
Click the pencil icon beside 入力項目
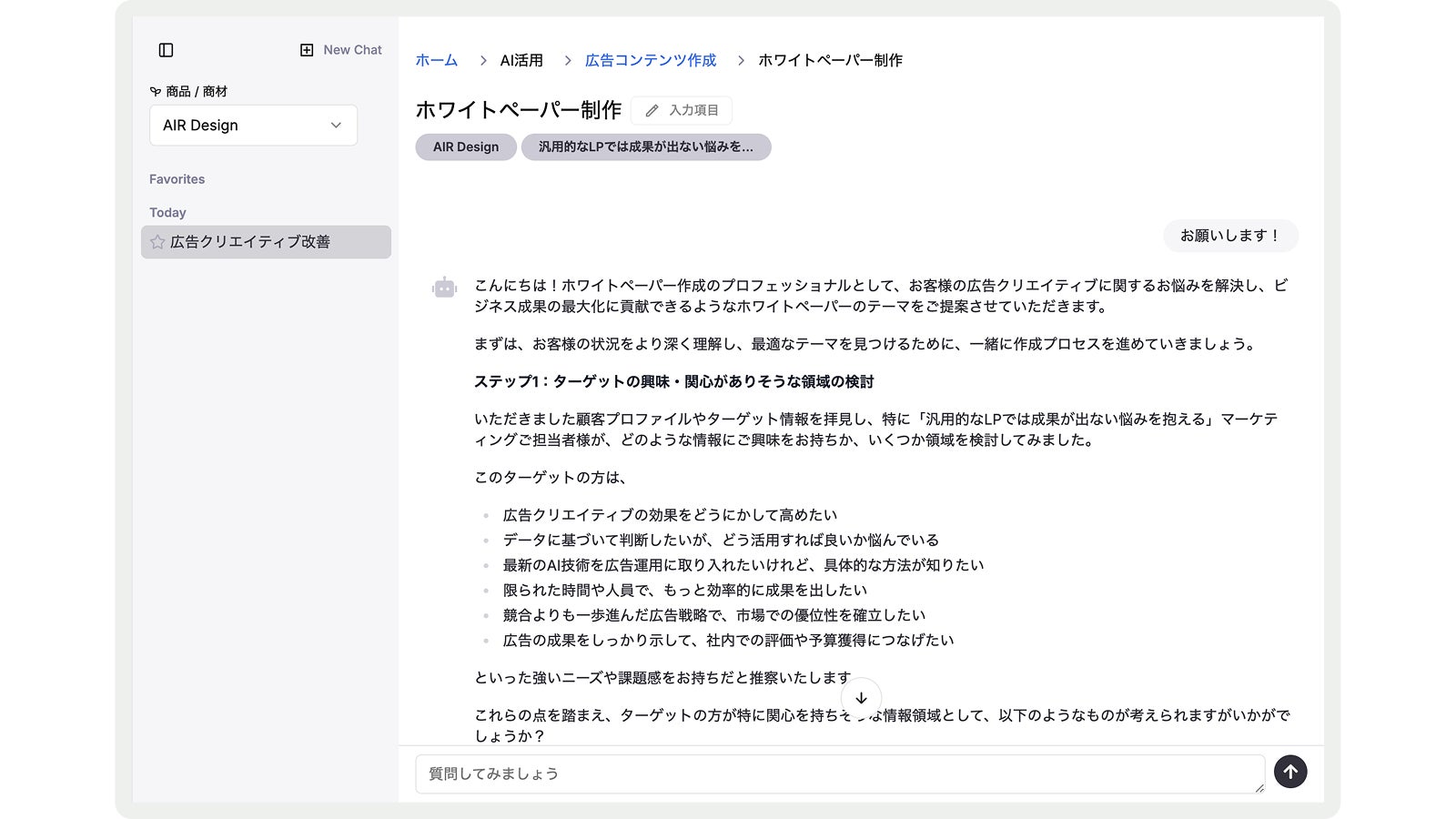(652, 111)
